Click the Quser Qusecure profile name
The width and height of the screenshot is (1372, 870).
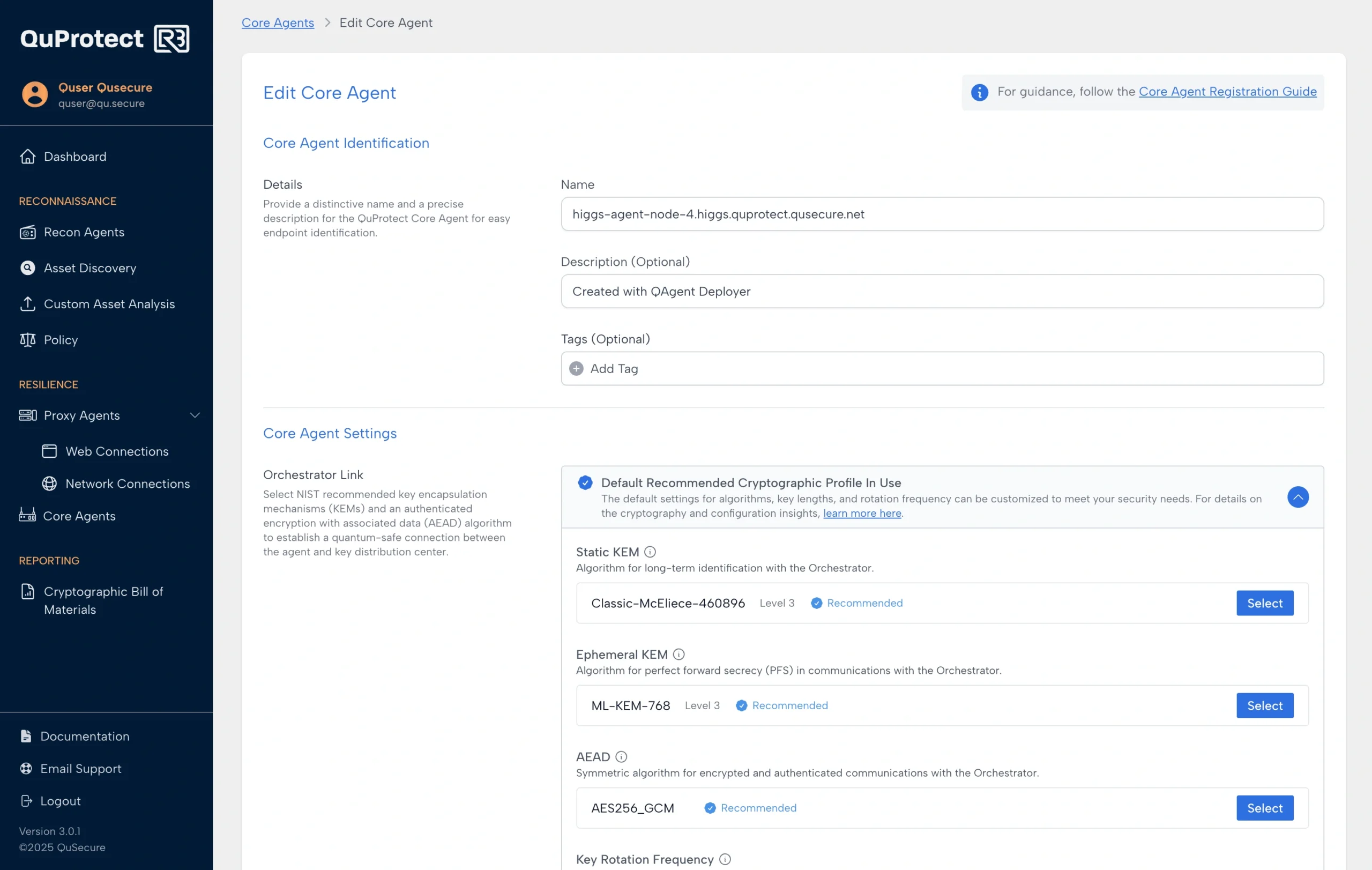coord(106,87)
